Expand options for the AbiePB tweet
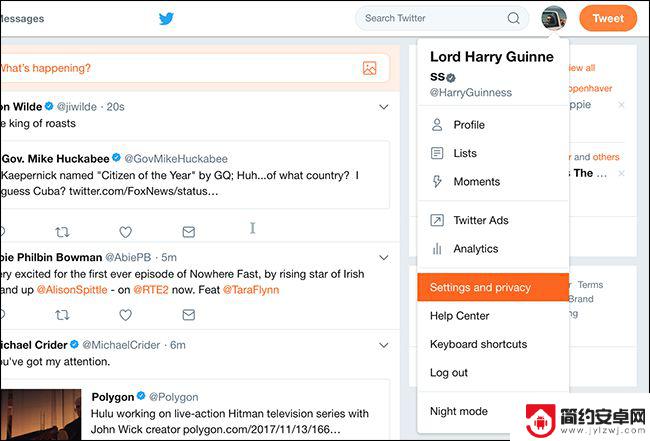The image size is (650, 441). (384, 258)
